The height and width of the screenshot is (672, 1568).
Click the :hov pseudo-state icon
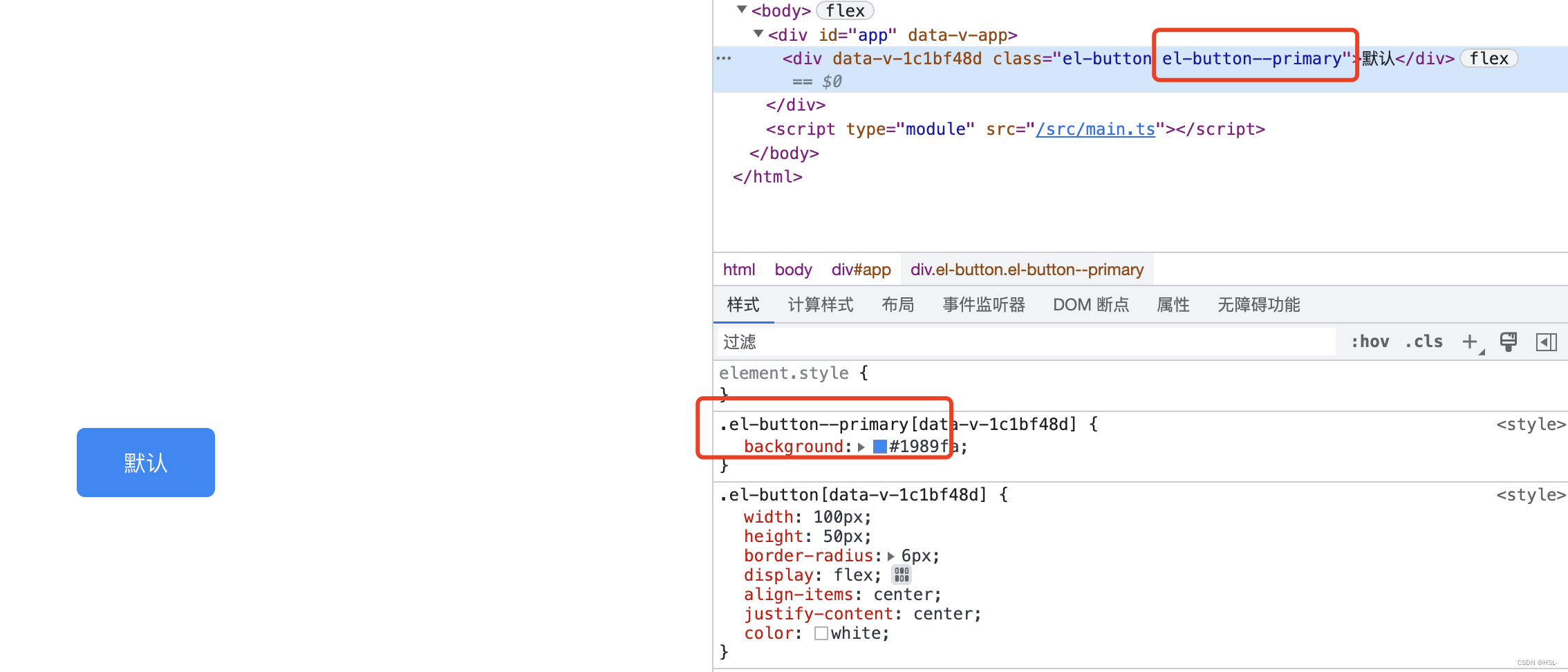1370,341
